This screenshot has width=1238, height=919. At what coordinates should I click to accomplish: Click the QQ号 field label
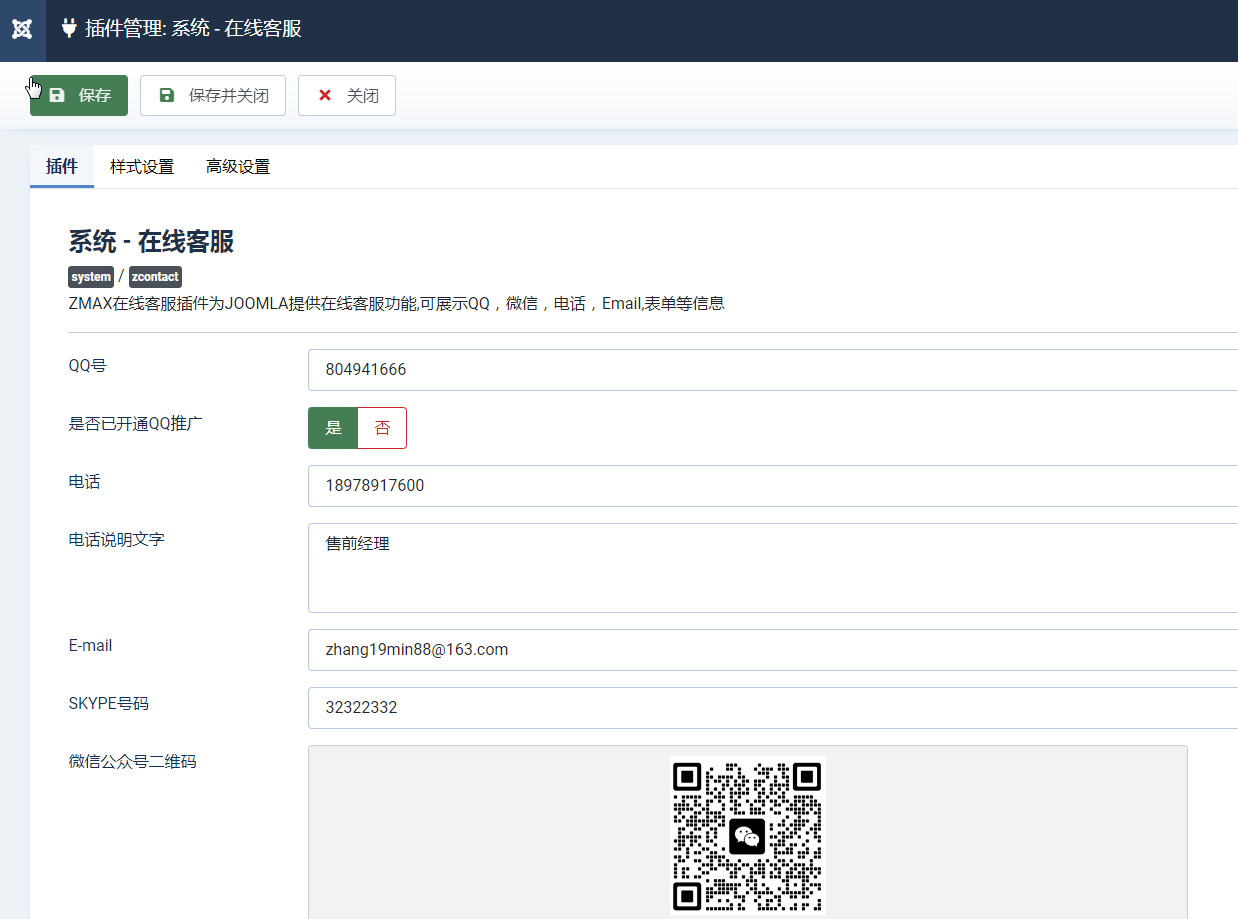(87, 366)
